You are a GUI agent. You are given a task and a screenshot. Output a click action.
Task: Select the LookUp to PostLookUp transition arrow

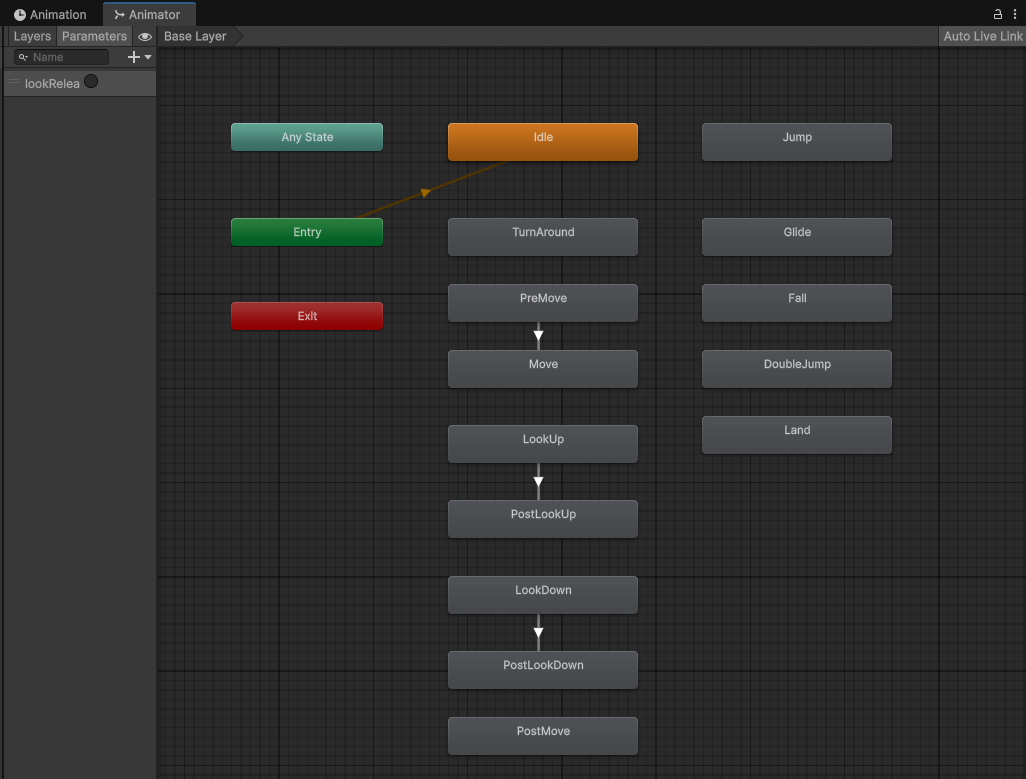[x=538, y=481]
